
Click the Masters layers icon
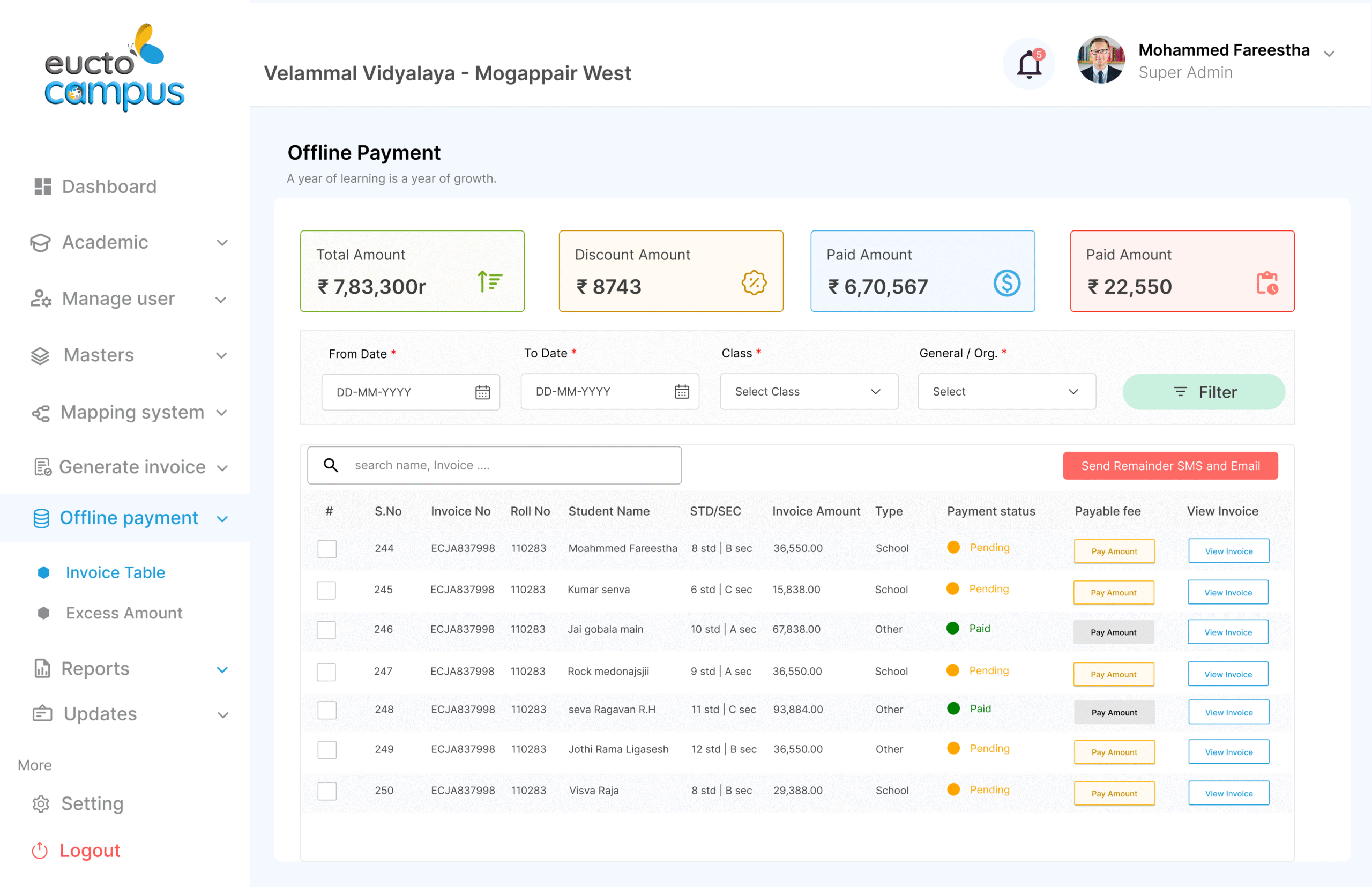[x=40, y=355]
